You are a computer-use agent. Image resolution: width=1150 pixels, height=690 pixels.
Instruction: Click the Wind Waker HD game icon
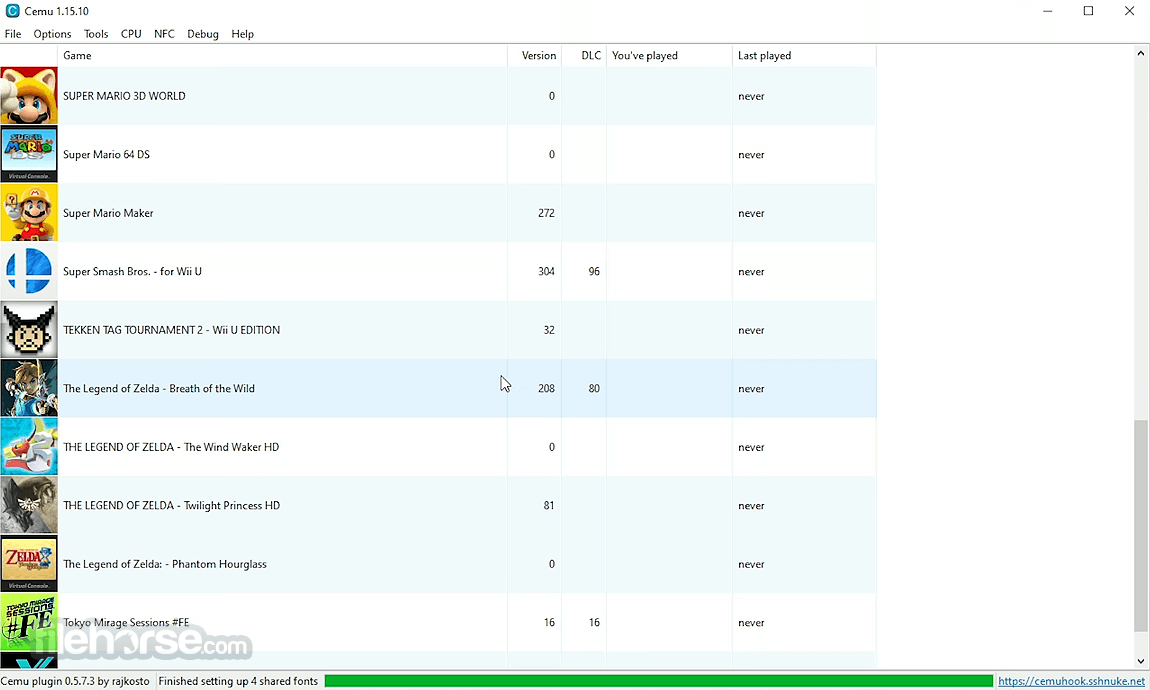[29, 447]
